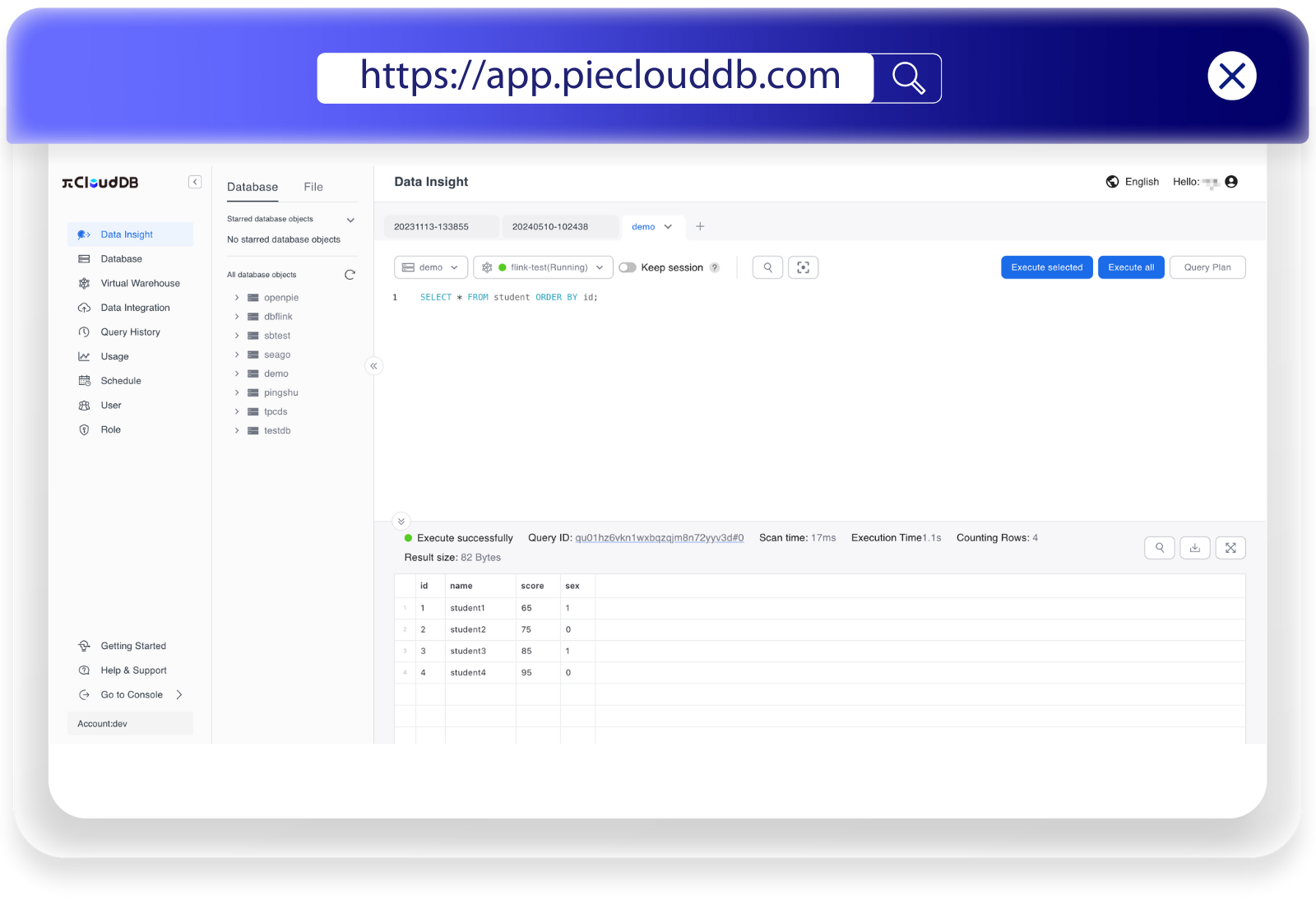
Task: Select the student4 cell
Action: click(480, 672)
